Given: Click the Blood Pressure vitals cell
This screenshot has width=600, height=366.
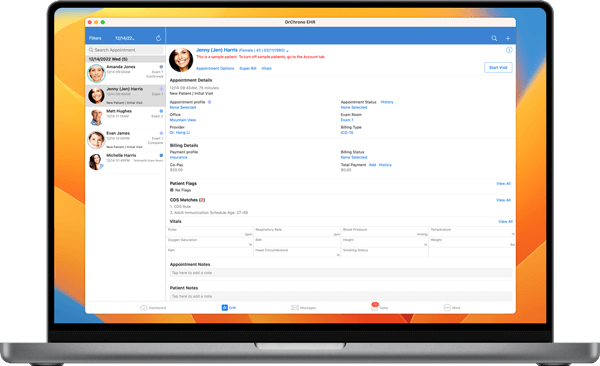Looking at the screenshot, I should click(385, 232).
